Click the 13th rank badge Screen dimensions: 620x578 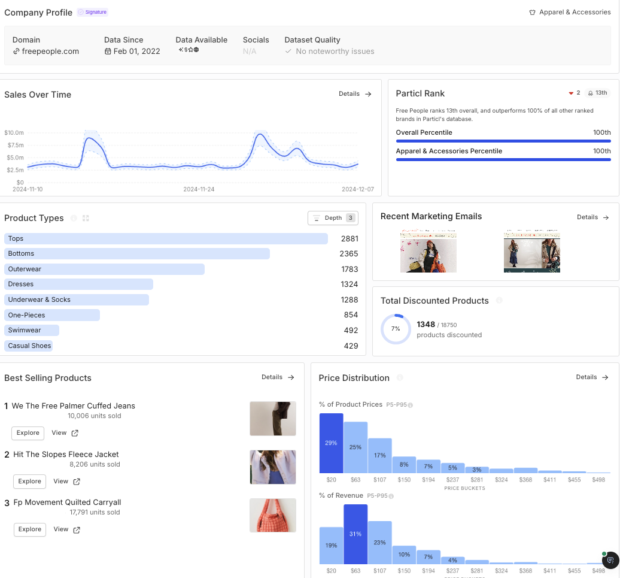[597, 93]
